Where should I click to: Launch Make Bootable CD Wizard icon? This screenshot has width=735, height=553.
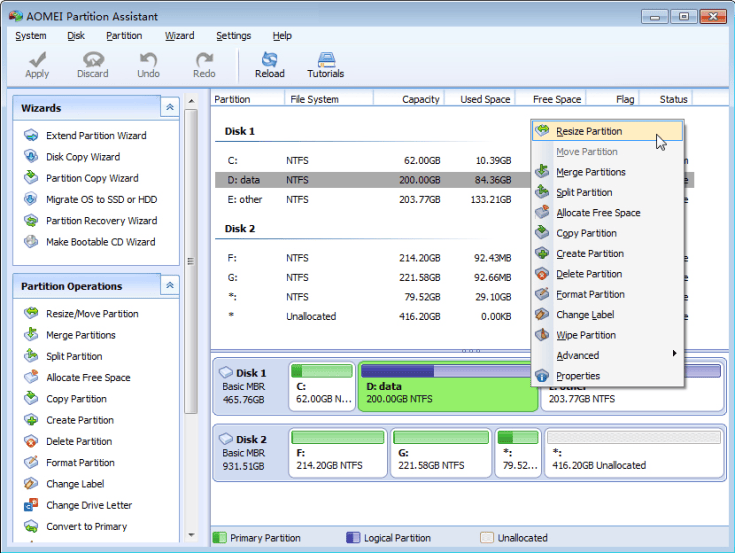tap(31, 242)
